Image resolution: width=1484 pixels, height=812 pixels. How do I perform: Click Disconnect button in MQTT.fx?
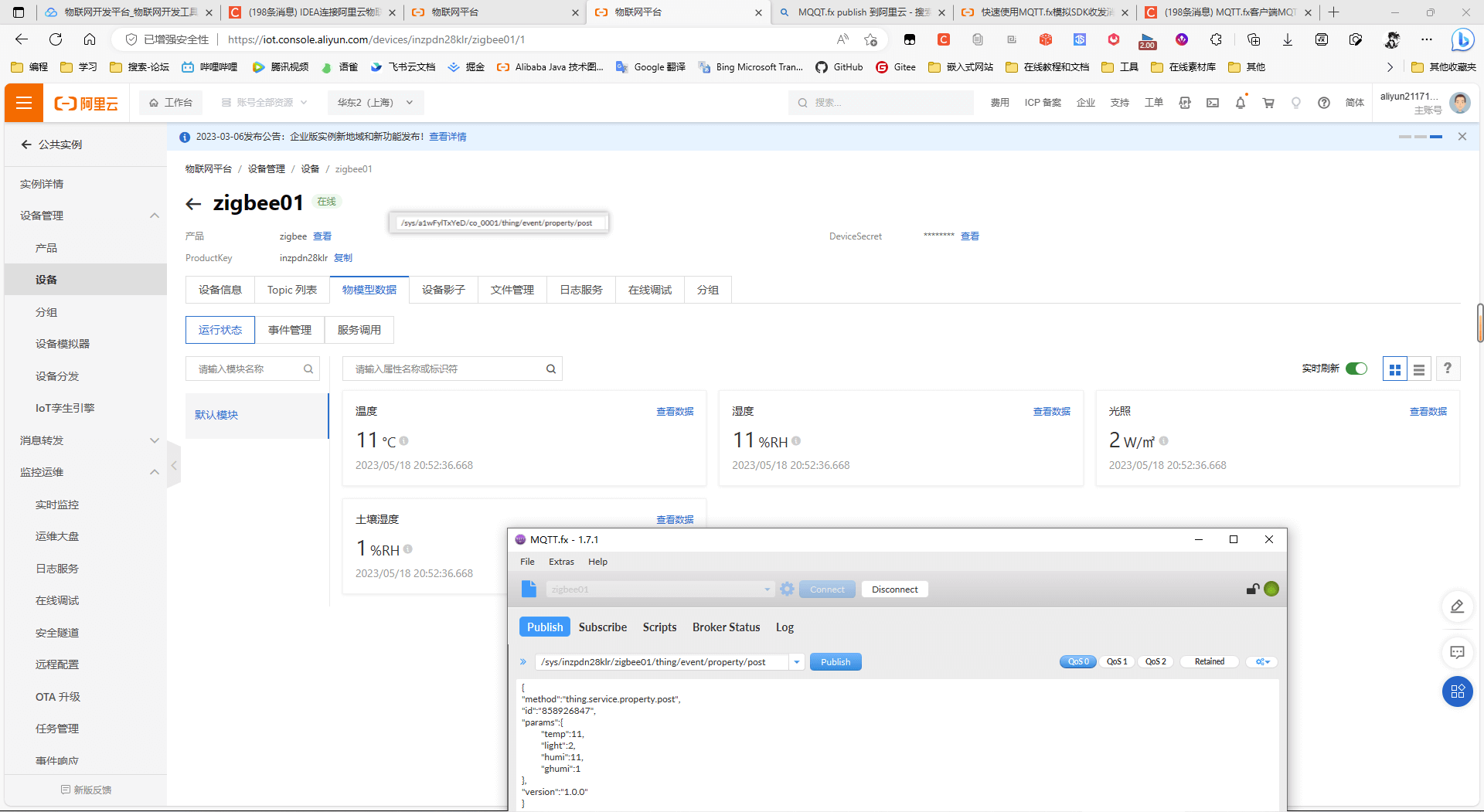[895, 589]
